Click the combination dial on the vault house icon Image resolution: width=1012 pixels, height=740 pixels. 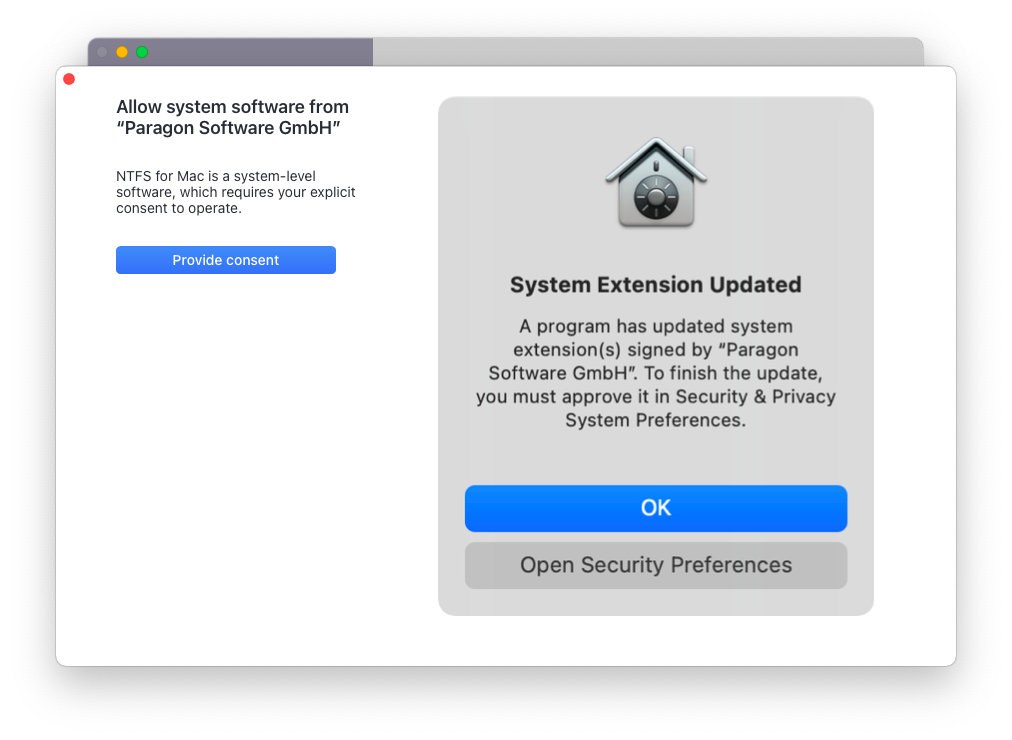pyautogui.click(x=656, y=196)
